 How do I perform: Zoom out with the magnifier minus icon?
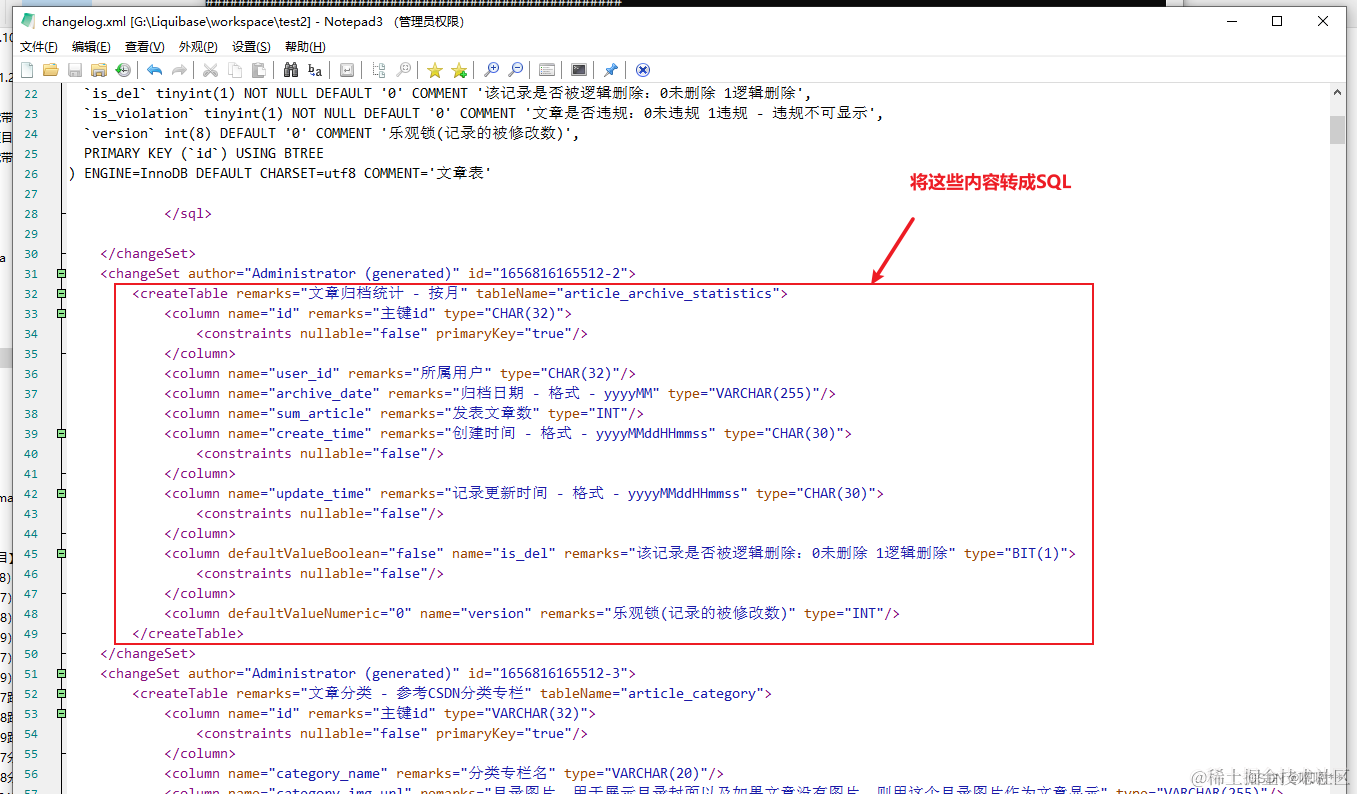pyautogui.click(x=515, y=70)
